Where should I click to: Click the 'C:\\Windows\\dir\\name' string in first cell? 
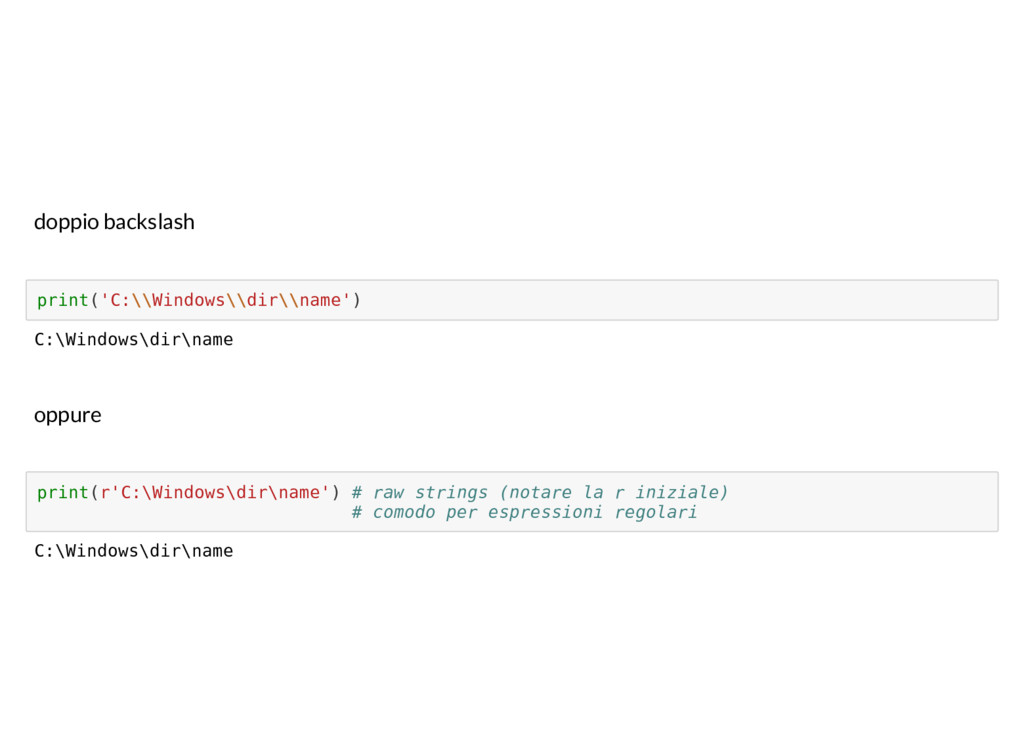(x=225, y=300)
